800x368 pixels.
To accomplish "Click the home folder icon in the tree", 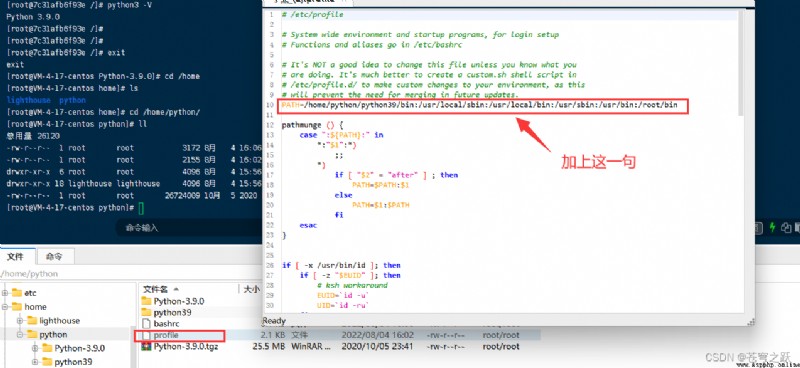I will pos(17,307).
